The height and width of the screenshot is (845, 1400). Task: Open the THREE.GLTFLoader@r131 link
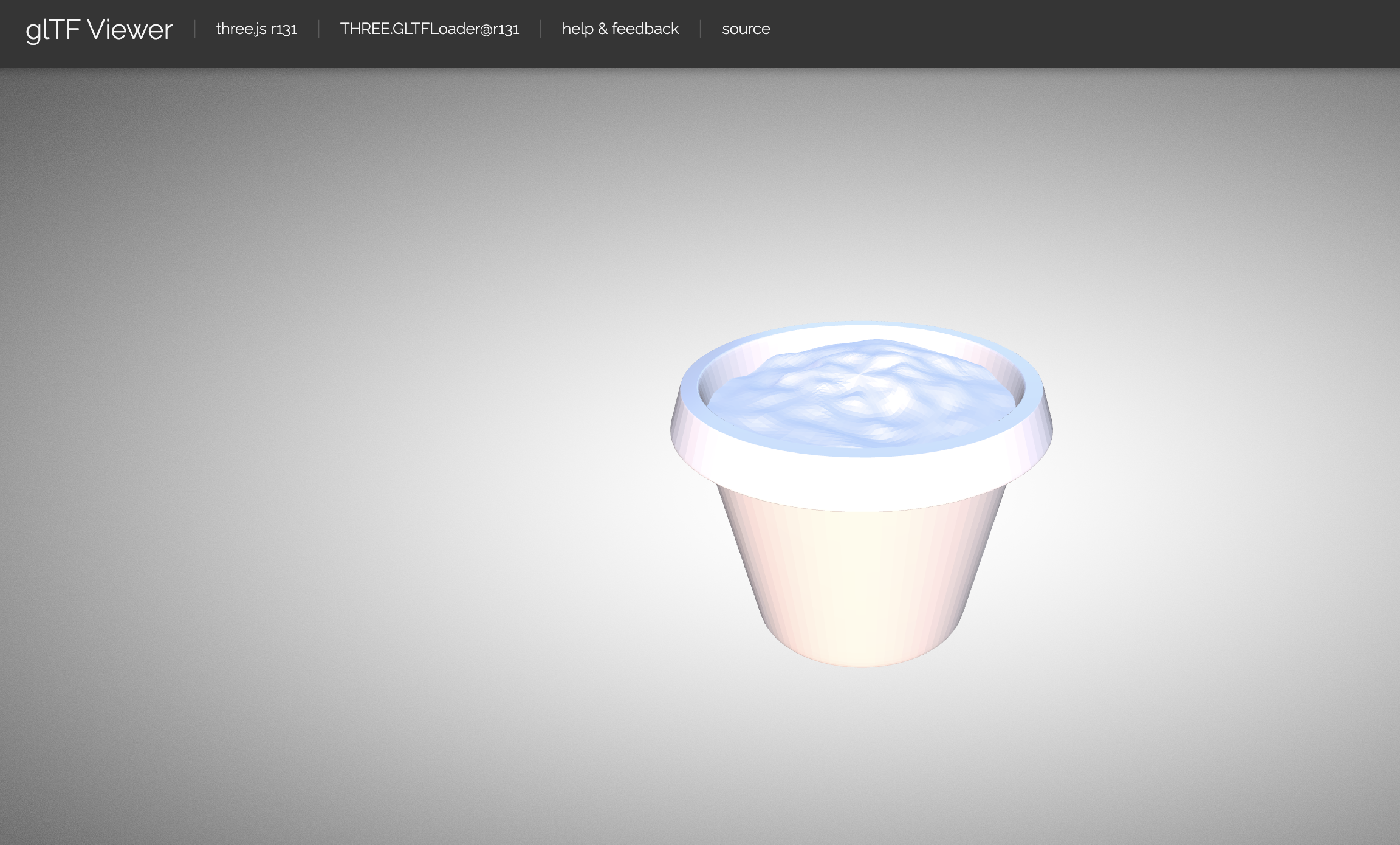coord(430,29)
